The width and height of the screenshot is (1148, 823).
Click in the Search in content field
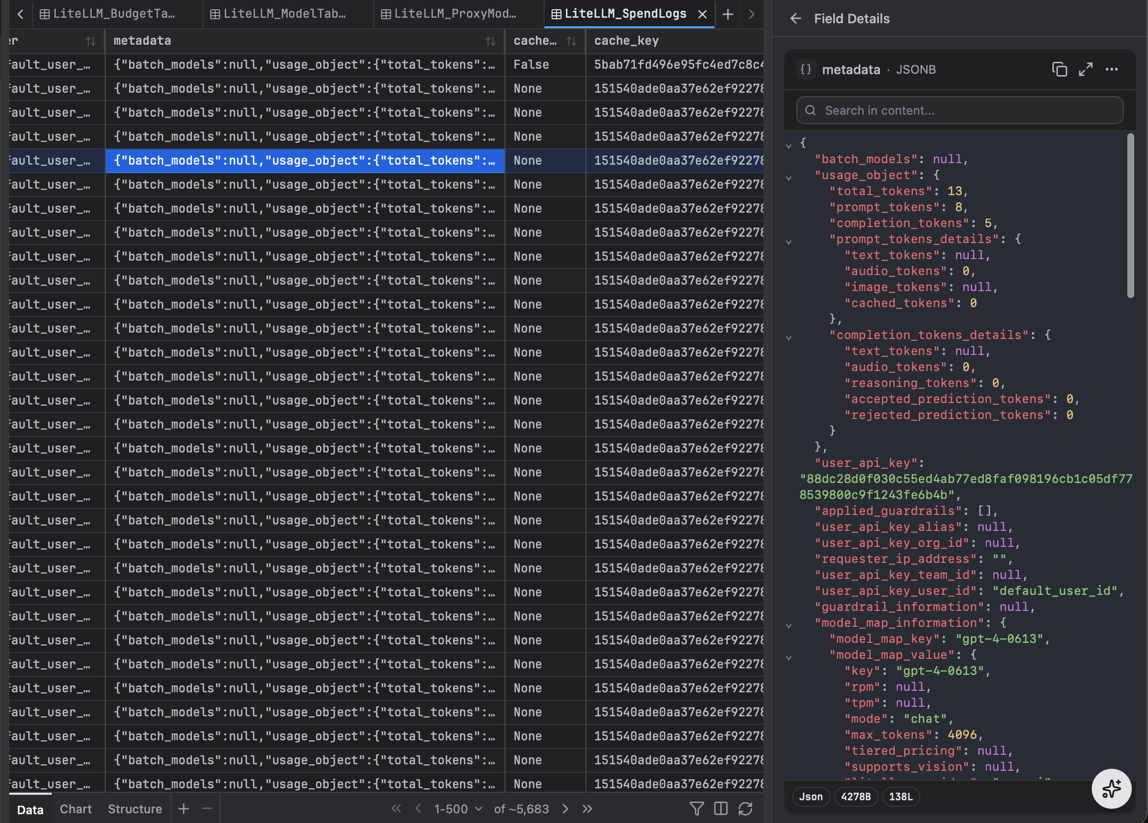(x=959, y=110)
